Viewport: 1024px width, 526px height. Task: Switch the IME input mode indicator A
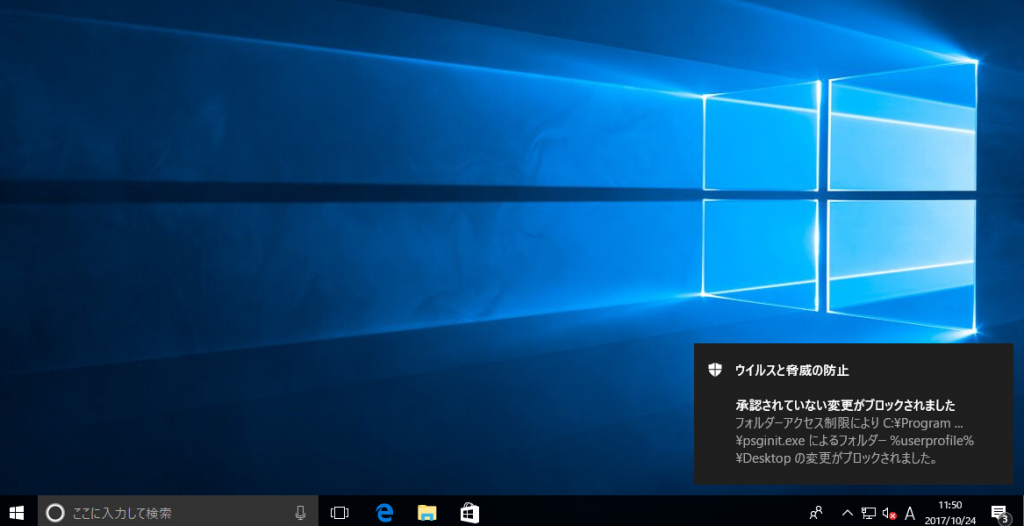(910, 513)
